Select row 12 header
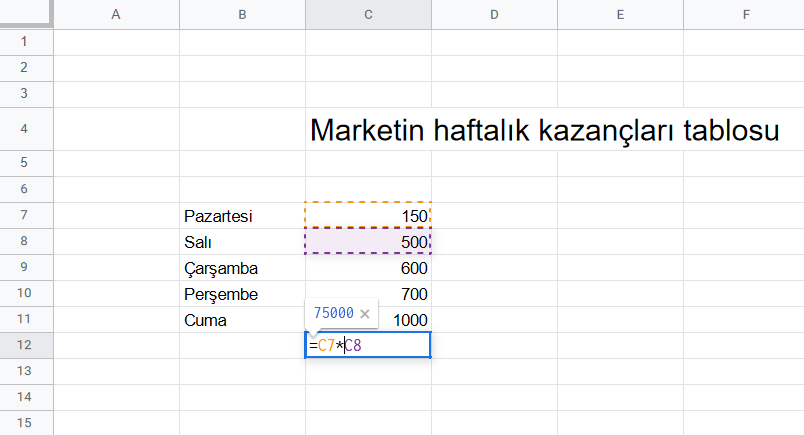This screenshot has height=435, width=804. click(x=26, y=345)
